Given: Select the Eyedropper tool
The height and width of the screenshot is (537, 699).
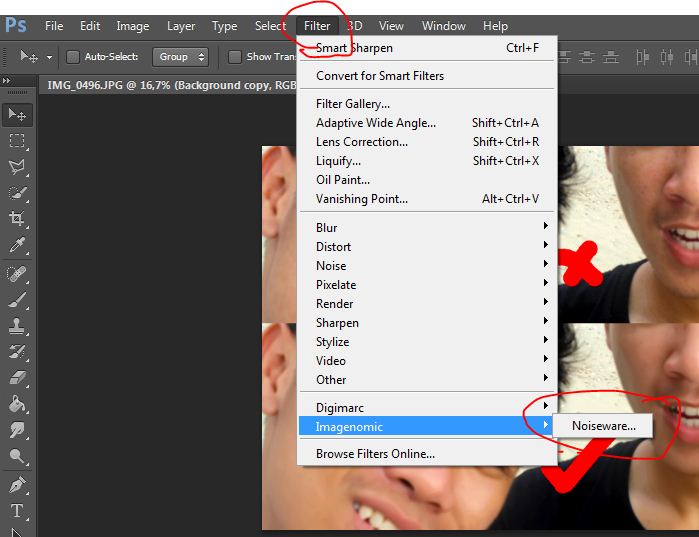Looking at the screenshot, I should (x=17, y=245).
